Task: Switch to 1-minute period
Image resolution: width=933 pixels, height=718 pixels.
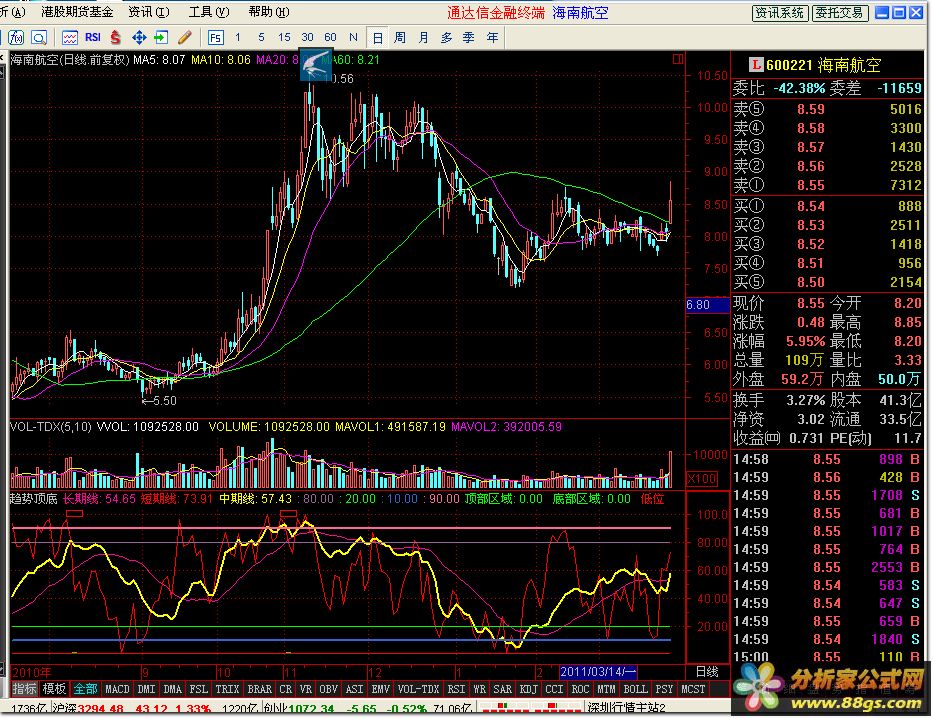Action: coord(238,37)
